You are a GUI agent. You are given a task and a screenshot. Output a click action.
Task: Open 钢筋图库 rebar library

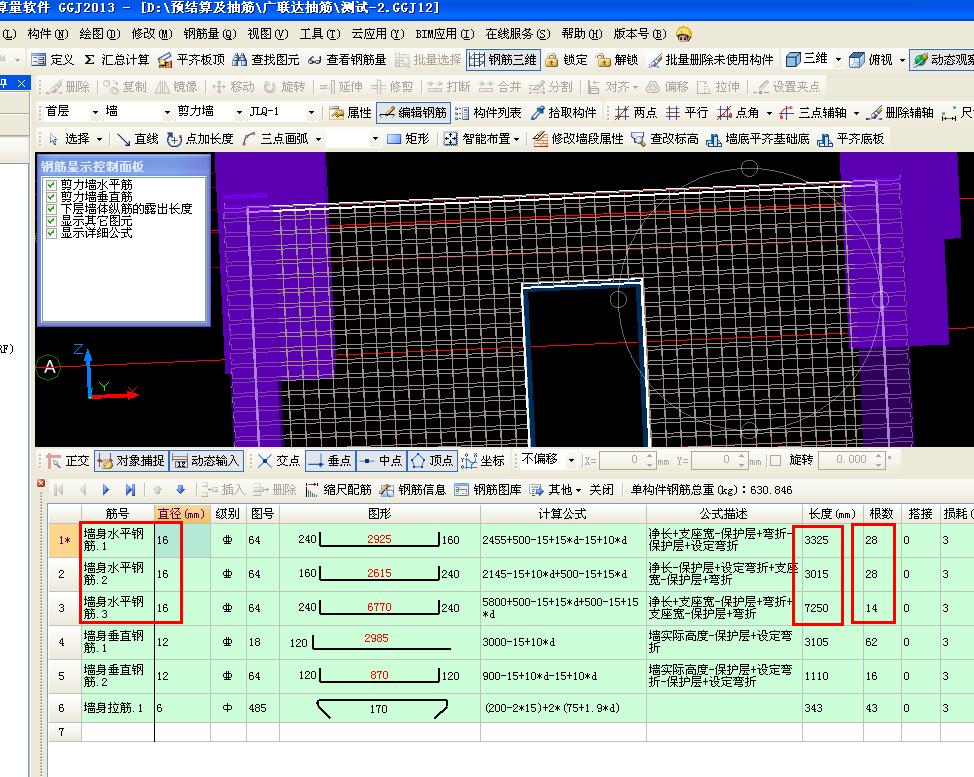pos(488,489)
